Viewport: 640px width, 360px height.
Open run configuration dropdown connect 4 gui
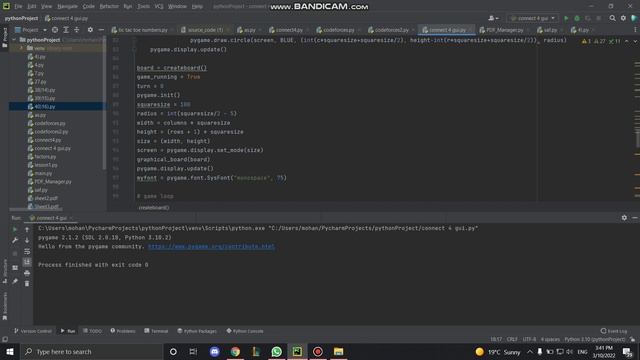click(532, 18)
